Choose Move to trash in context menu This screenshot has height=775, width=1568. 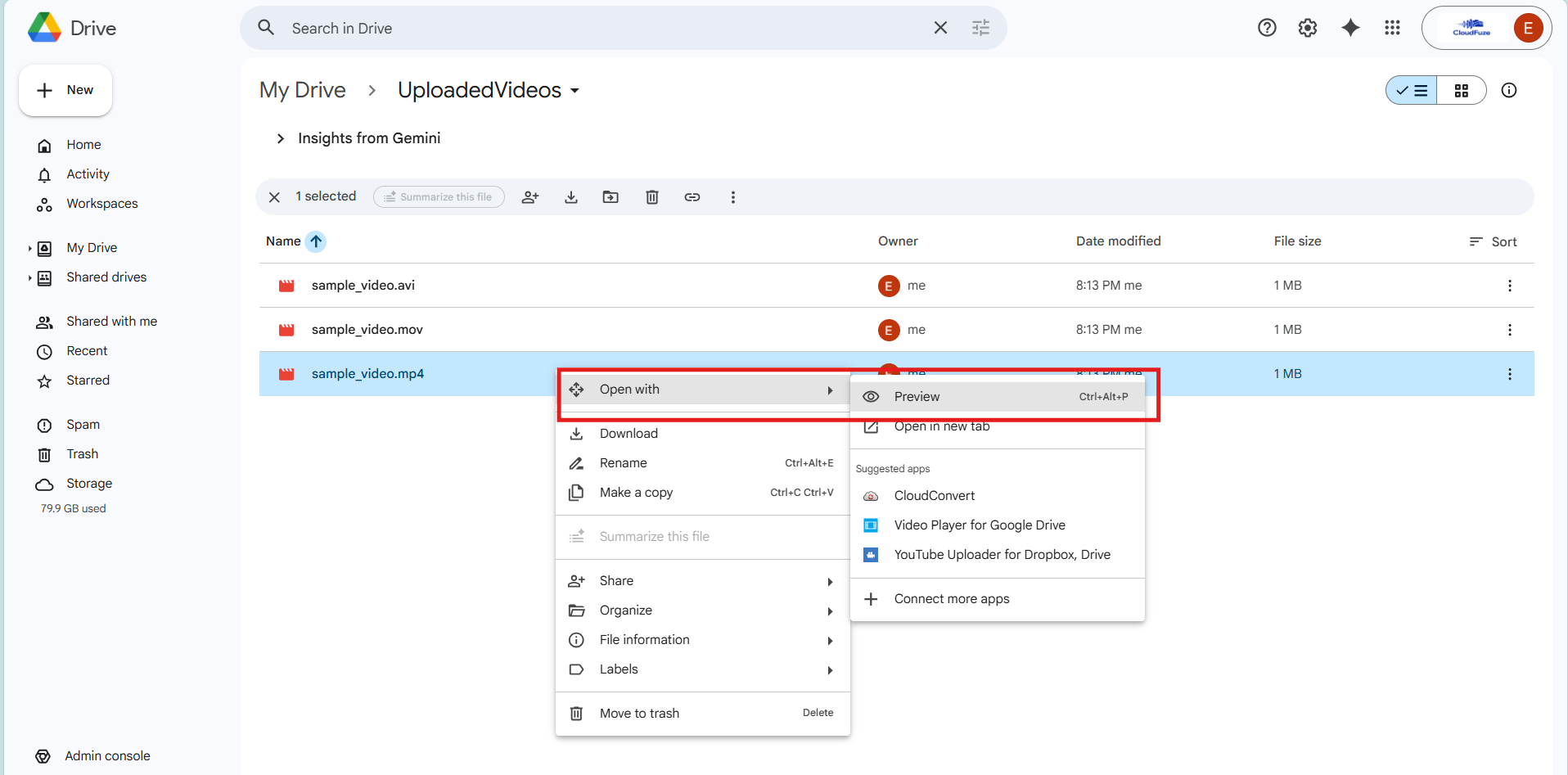(x=639, y=713)
